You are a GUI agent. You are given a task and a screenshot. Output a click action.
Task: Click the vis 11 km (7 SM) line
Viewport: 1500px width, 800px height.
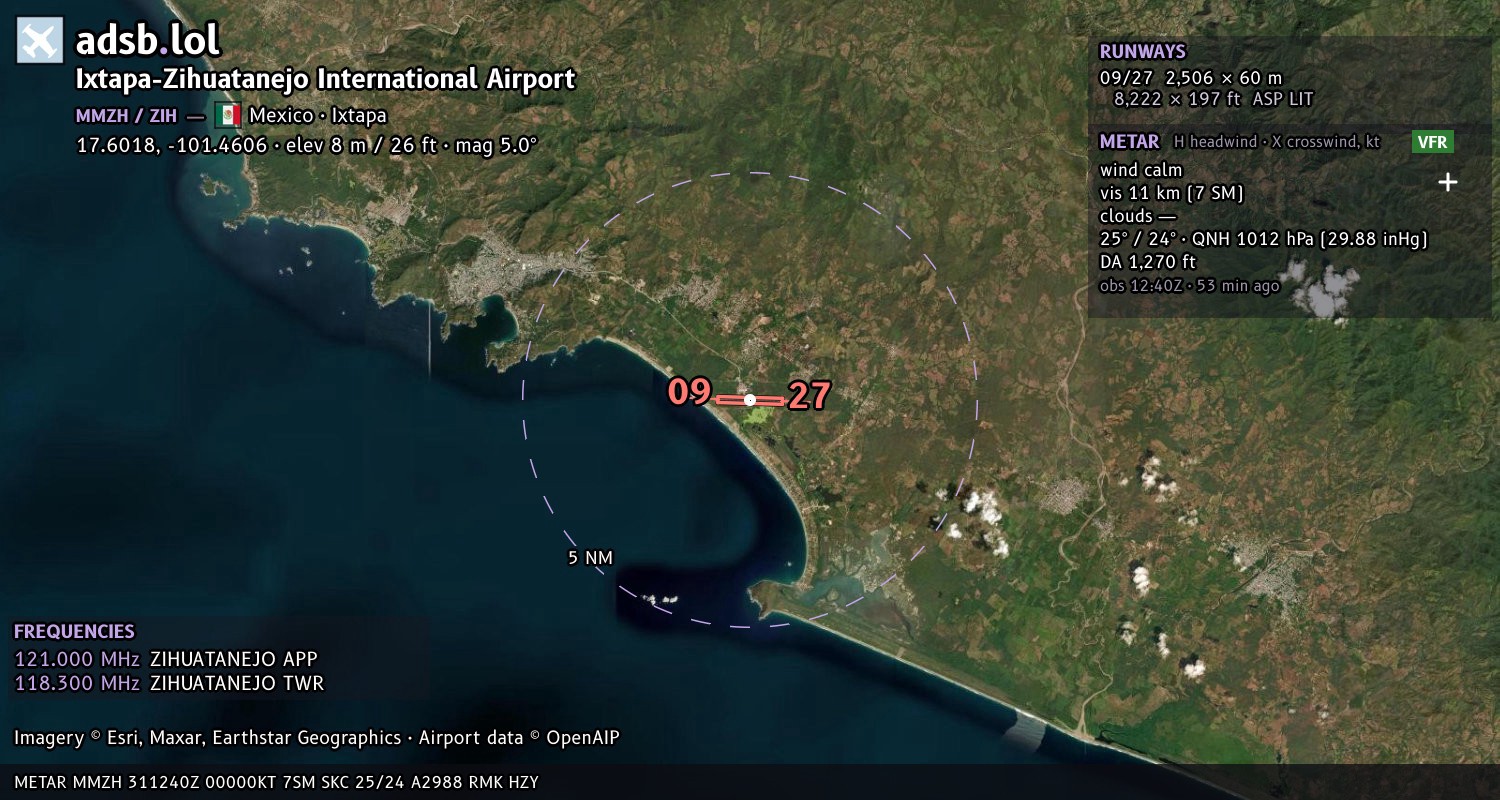click(1172, 193)
